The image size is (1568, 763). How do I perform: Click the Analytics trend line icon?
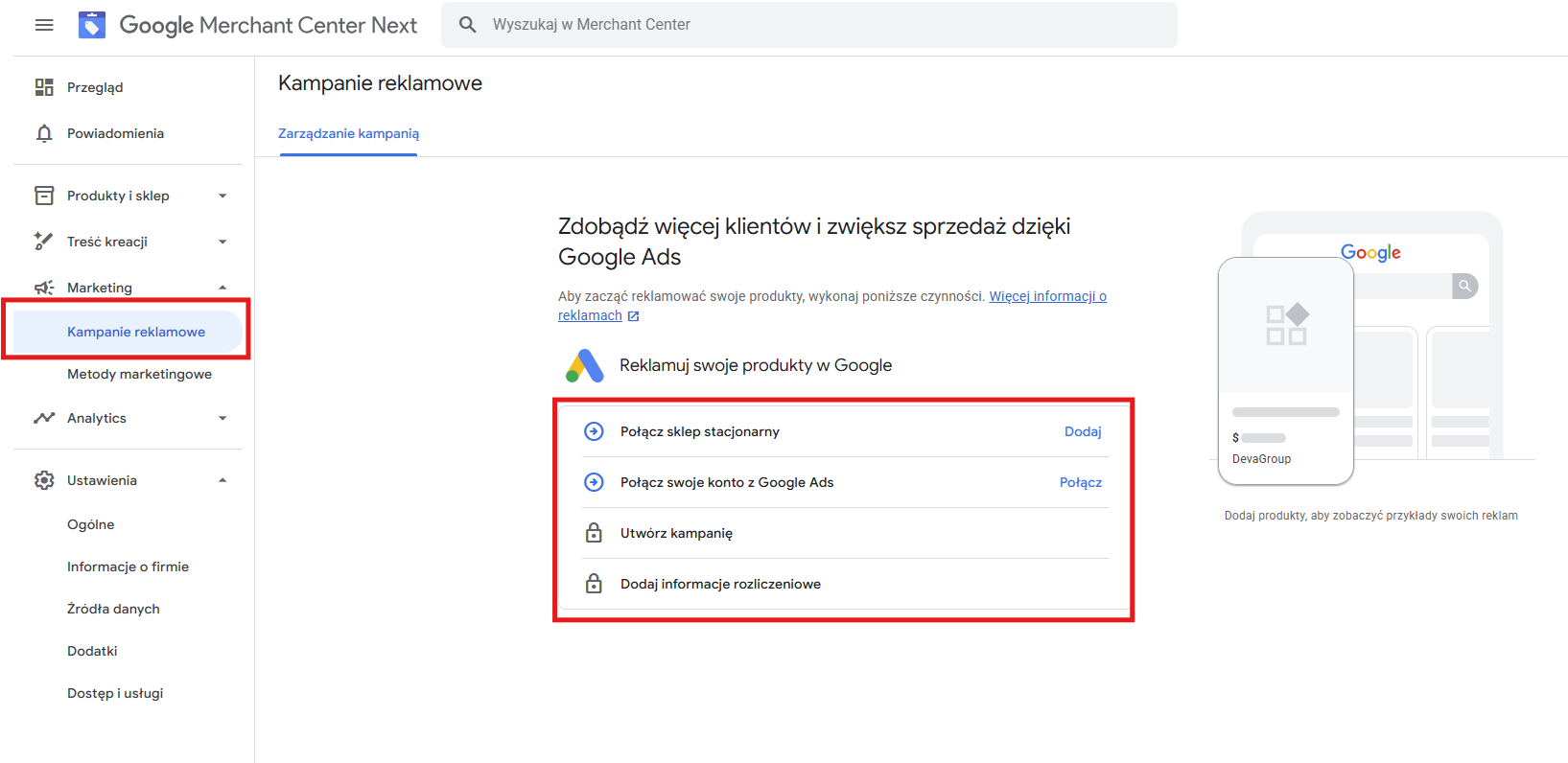[44, 418]
